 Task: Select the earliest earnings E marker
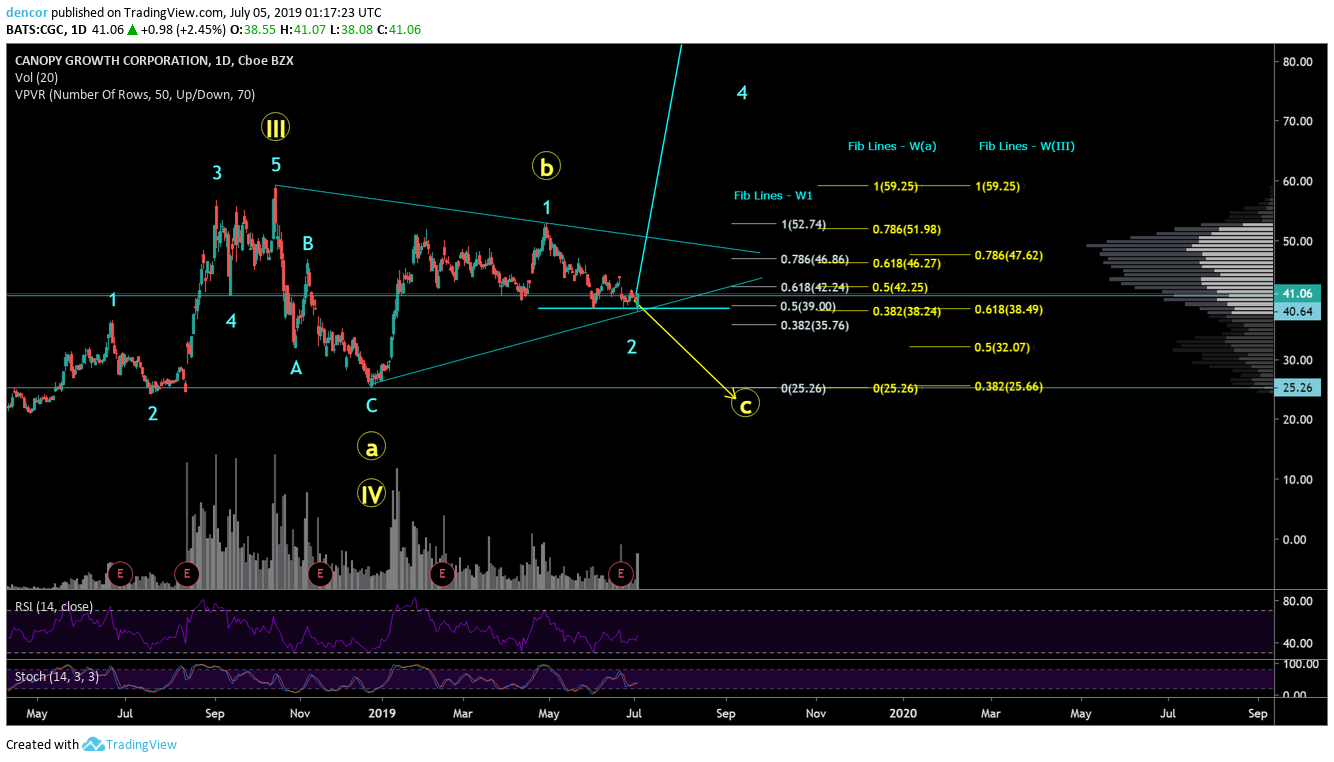(120, 573)
